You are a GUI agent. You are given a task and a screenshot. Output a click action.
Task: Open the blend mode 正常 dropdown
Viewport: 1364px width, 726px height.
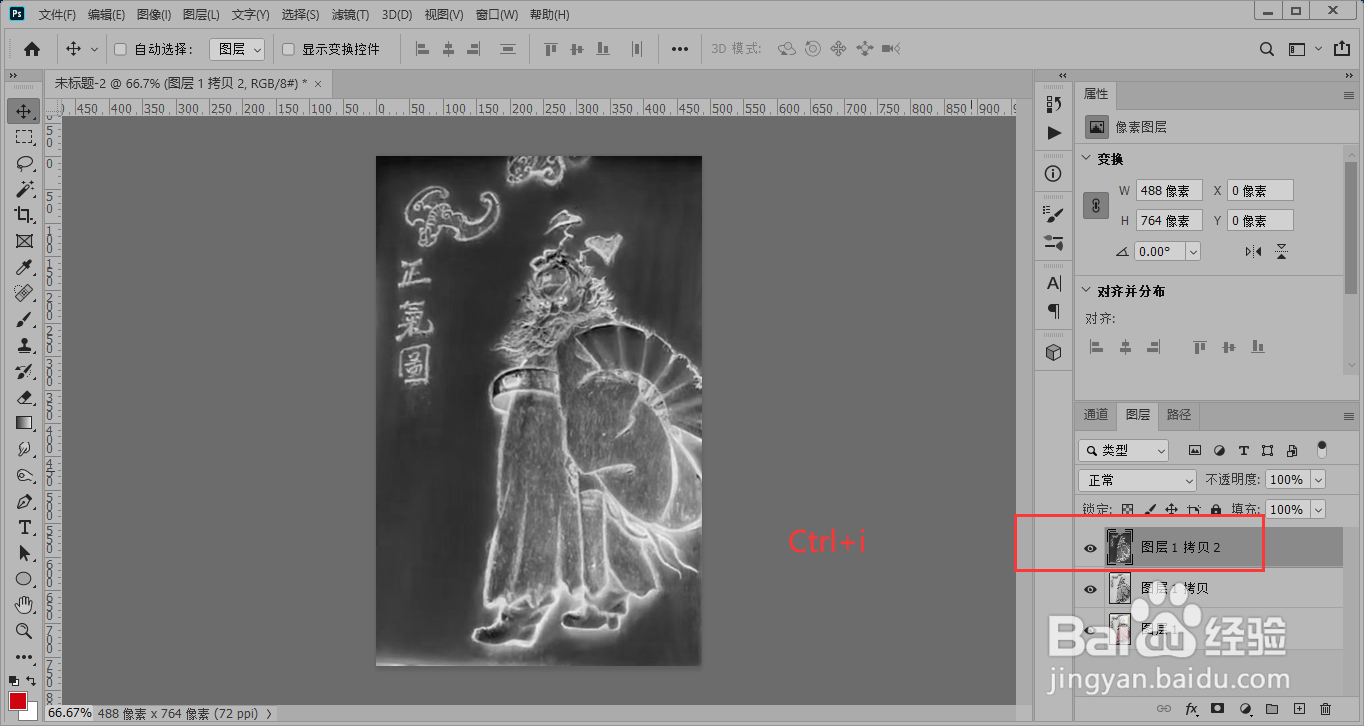tap(1137, 480)
